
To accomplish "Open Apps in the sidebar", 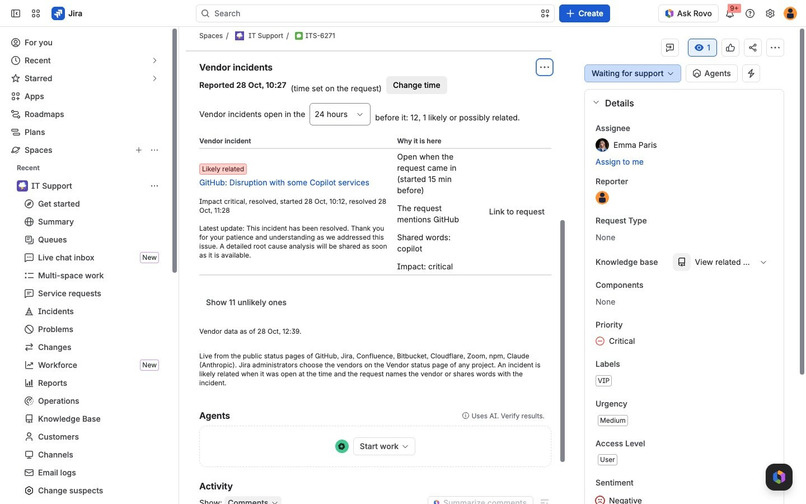I will tap(34, 96).
